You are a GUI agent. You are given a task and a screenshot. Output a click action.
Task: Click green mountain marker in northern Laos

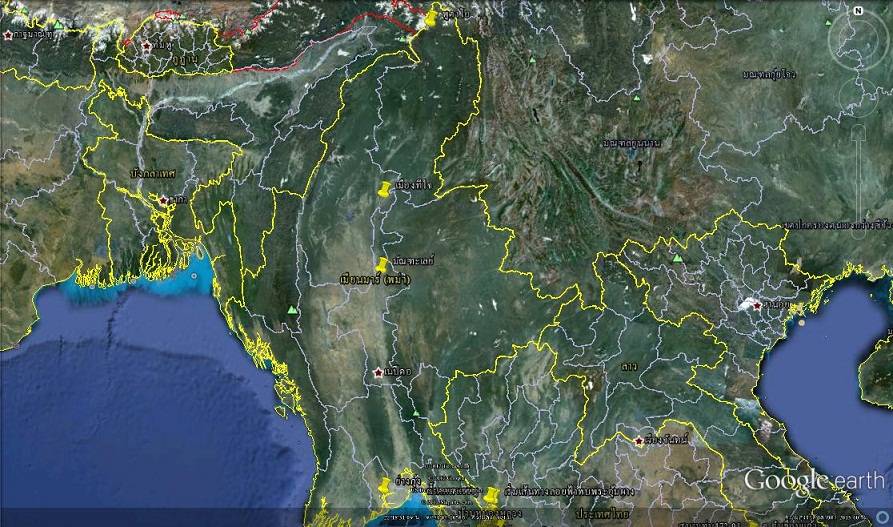tap(677, 258)
